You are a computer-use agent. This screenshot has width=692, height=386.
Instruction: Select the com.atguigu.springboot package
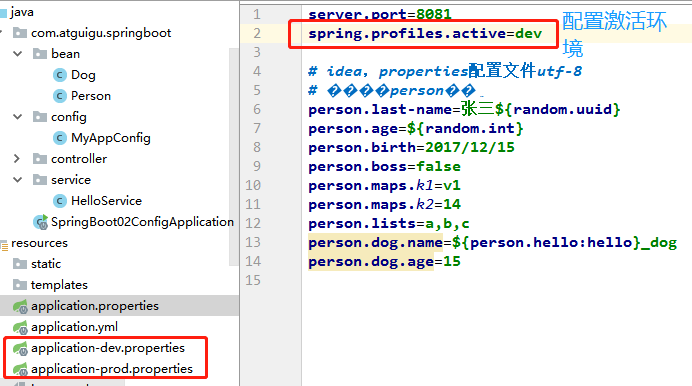(101, 33)
